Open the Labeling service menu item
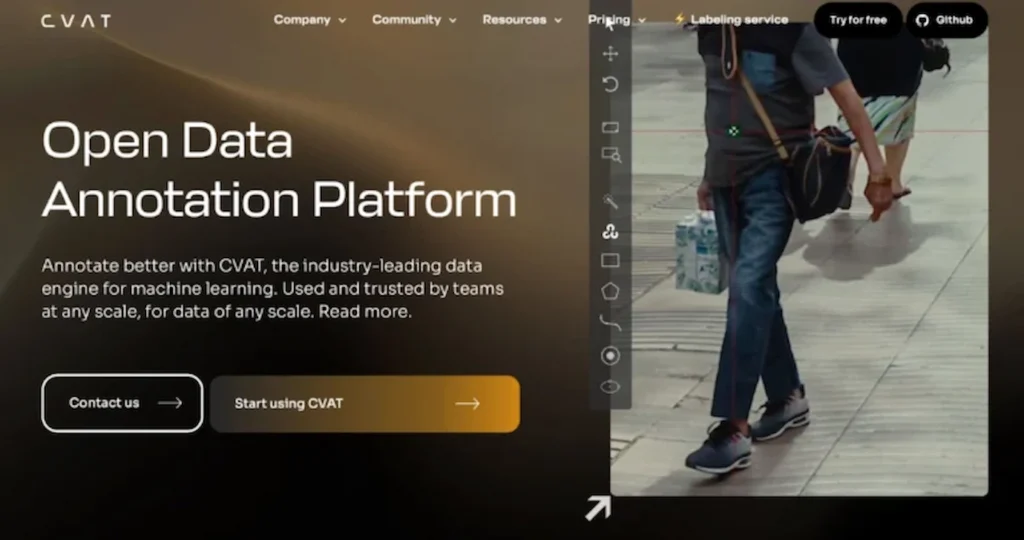 coord(731,20)
